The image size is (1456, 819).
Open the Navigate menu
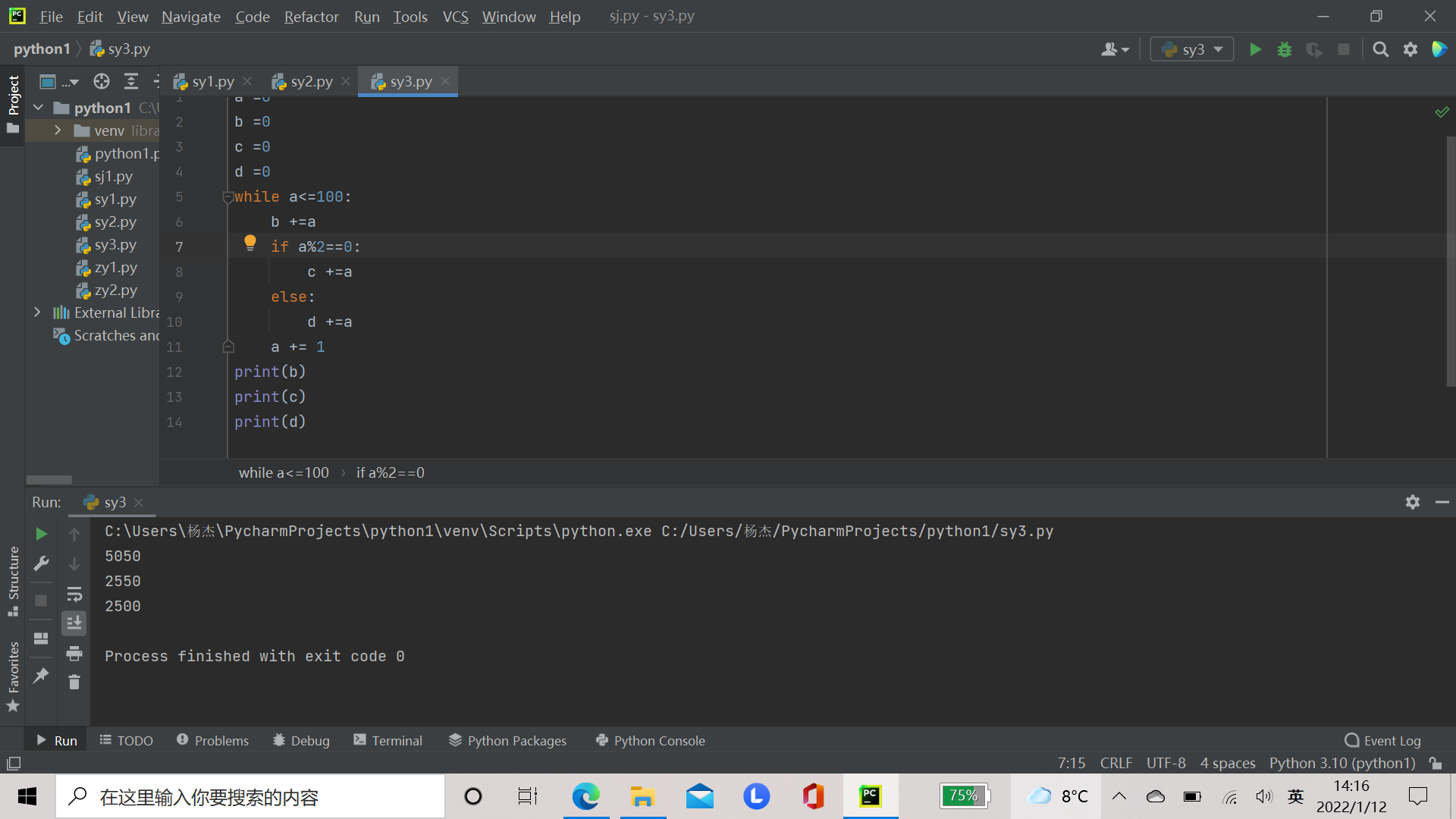(x=191, y=16)
